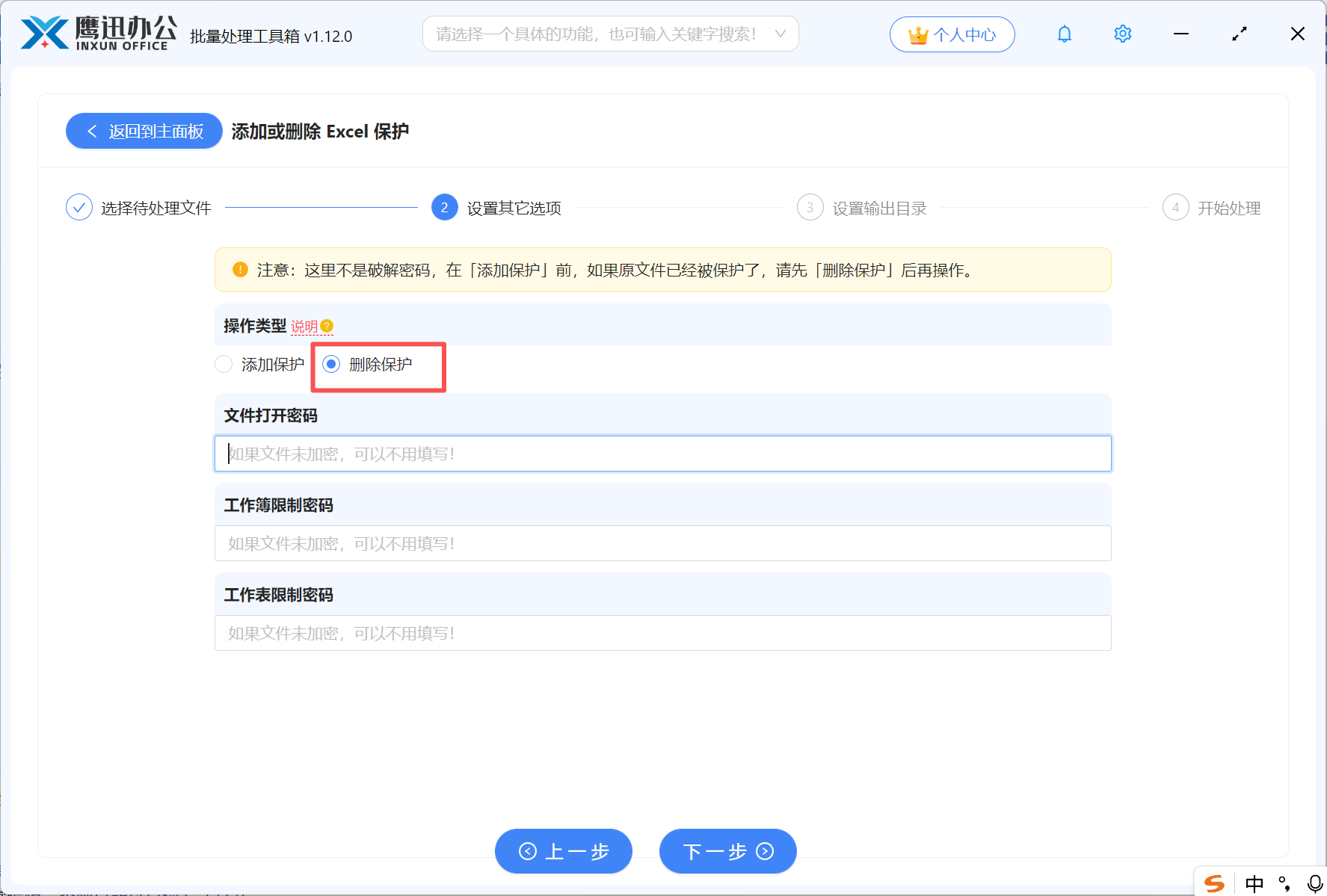Click the notification bell icon
The image size is (1327, 896).
(1065, 34)
